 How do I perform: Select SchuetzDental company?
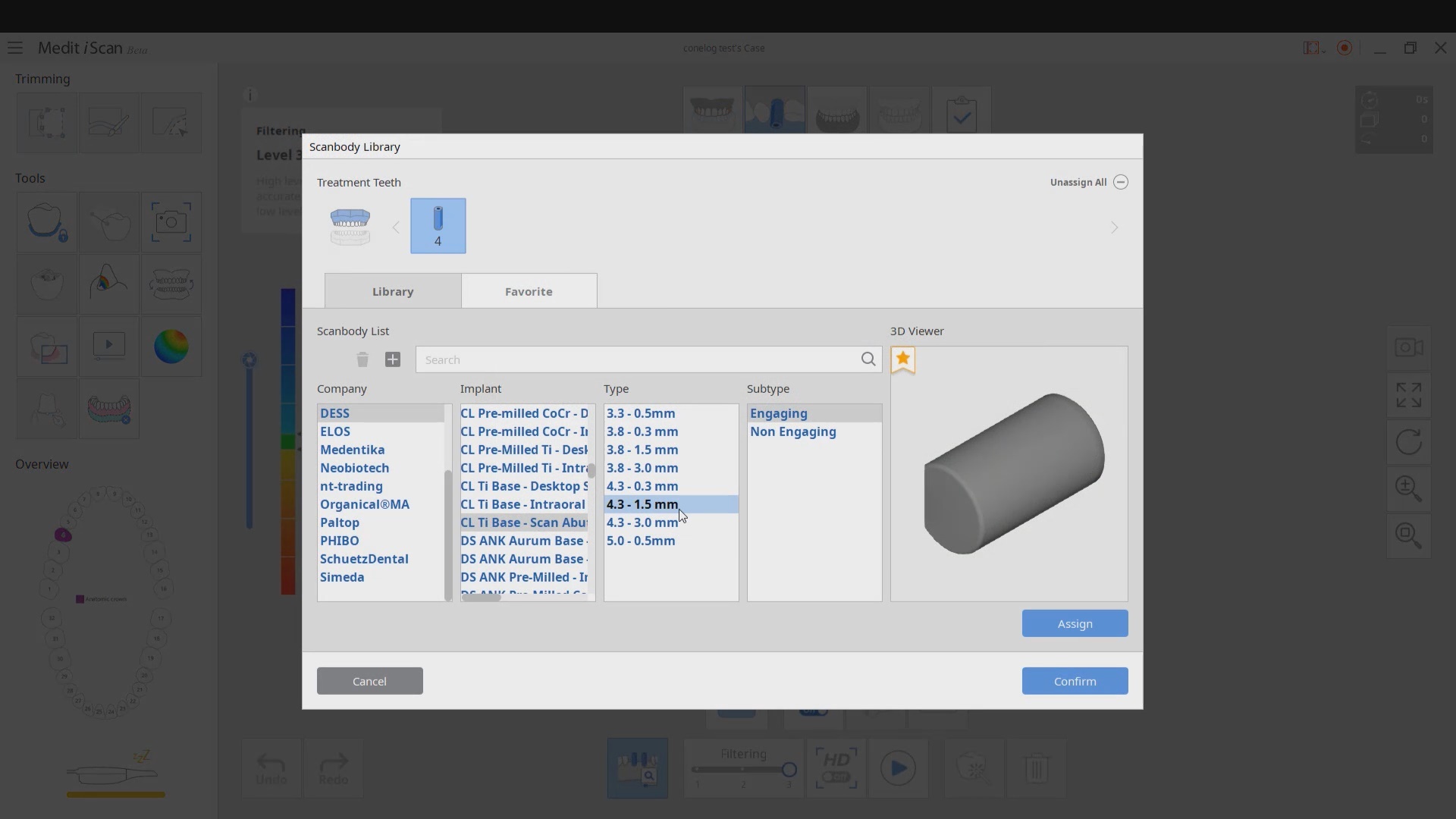click(x=381, y=559)
